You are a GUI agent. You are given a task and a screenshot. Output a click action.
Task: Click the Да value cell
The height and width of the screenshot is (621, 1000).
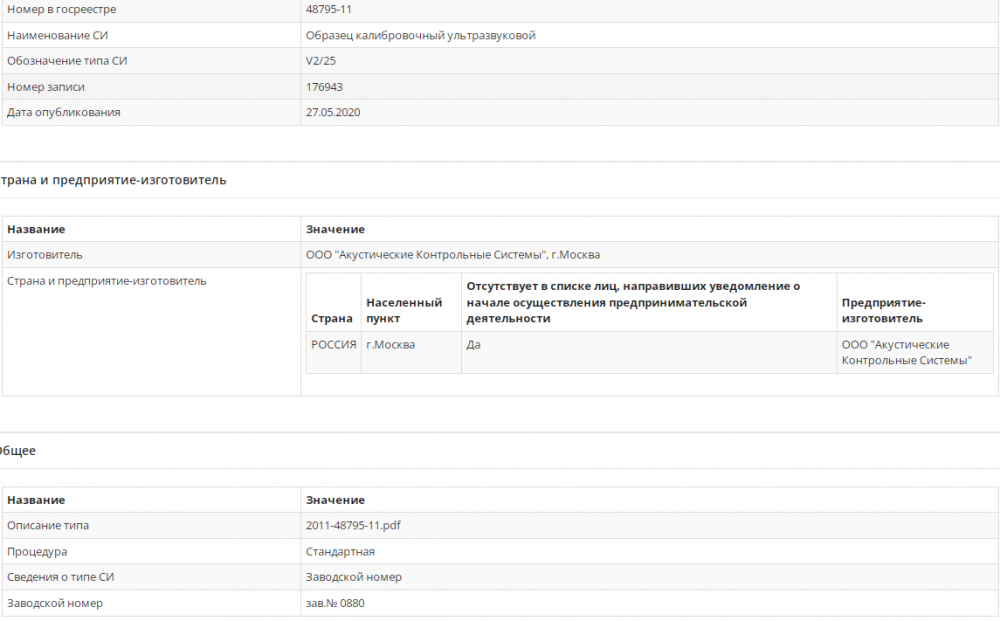pyautogui.click(x=474, y=345)
